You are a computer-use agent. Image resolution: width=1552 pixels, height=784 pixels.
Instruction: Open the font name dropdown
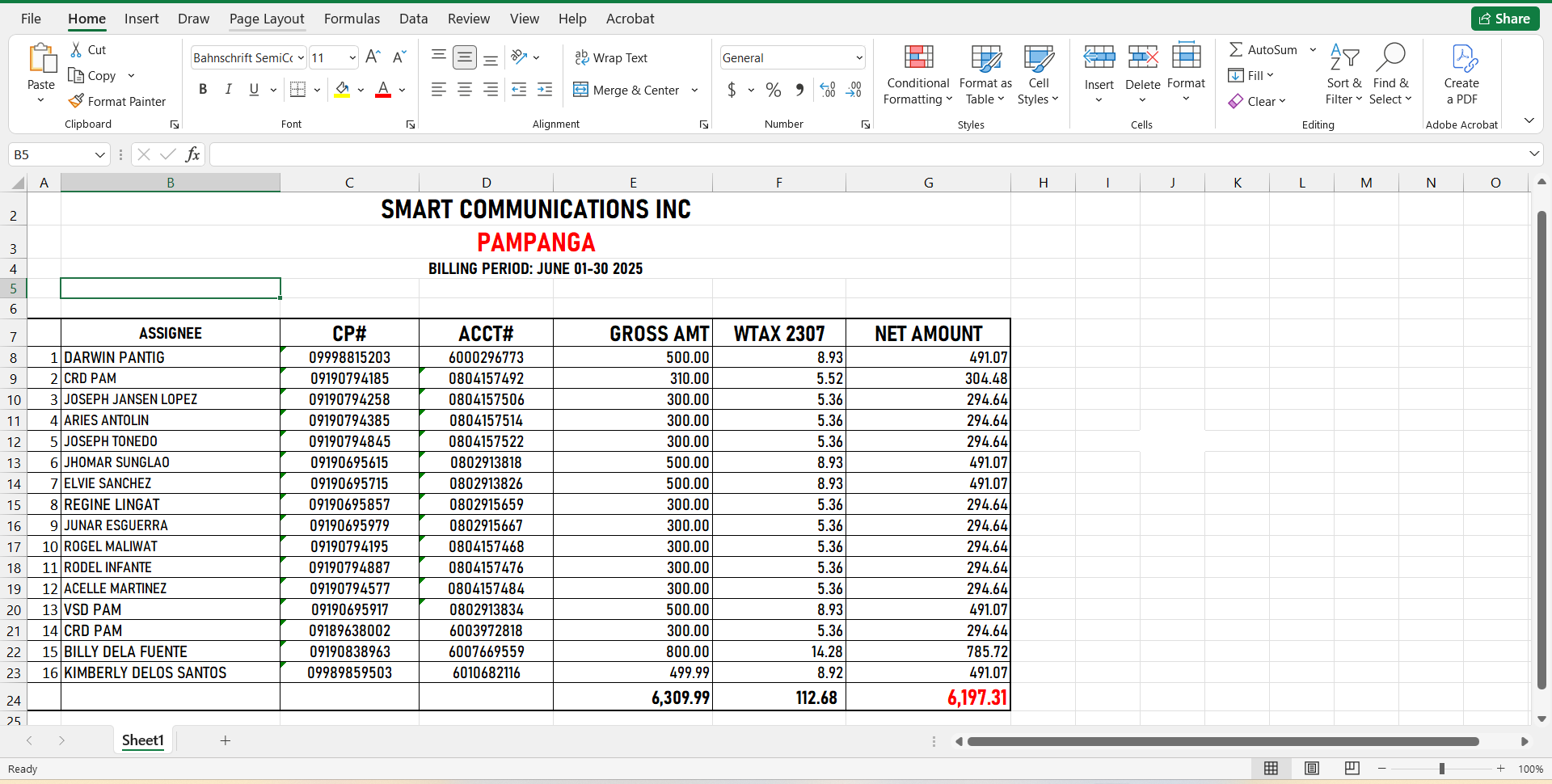coord(301,57)
